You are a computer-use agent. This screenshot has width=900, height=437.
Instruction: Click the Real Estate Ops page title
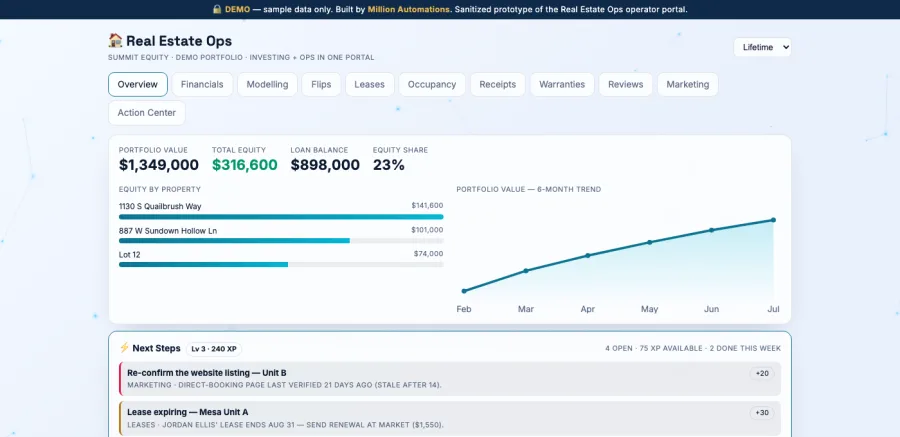pyautogui.click(x=179, y=41)
